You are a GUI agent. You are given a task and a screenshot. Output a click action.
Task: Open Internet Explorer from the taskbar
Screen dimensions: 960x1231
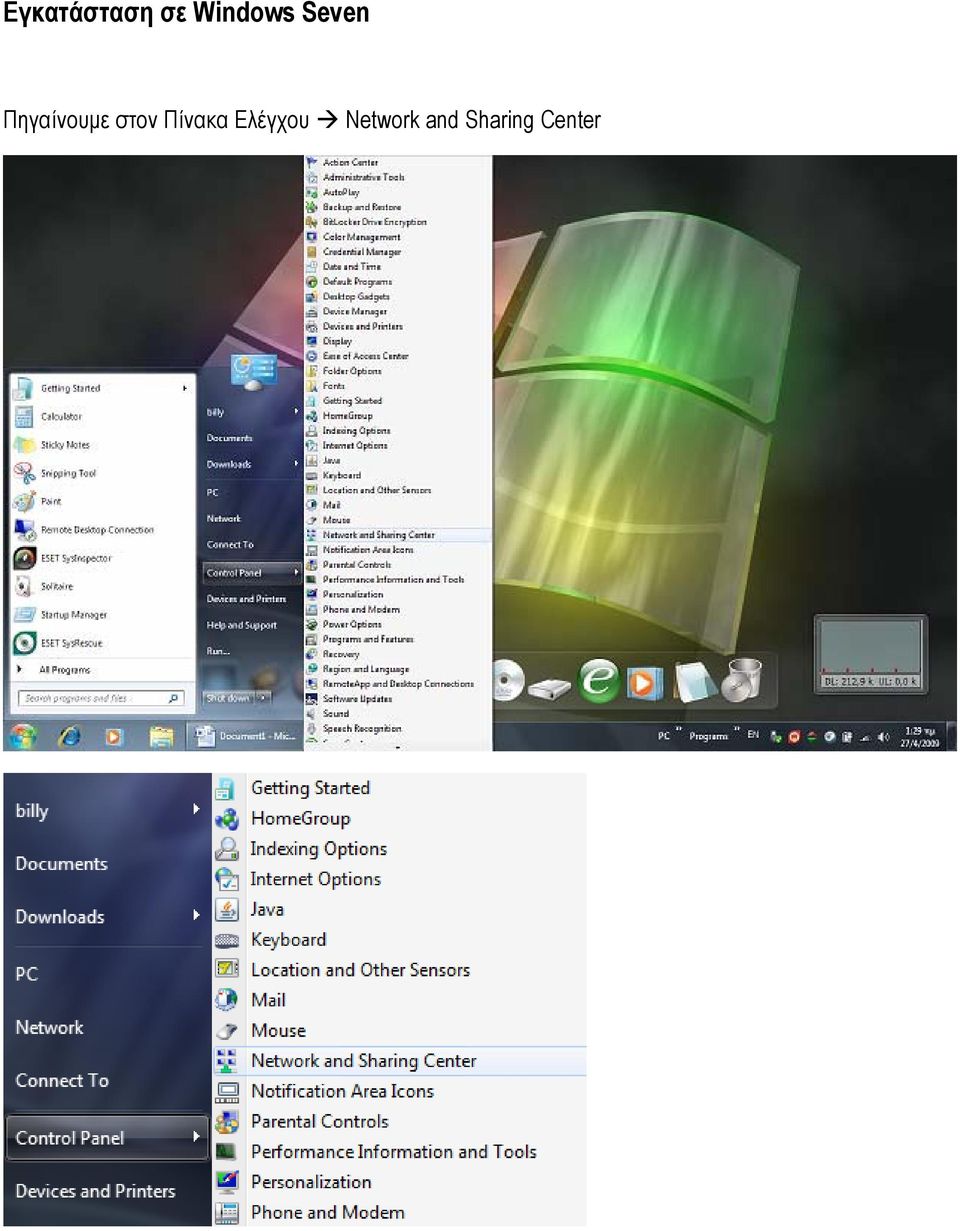69,737
